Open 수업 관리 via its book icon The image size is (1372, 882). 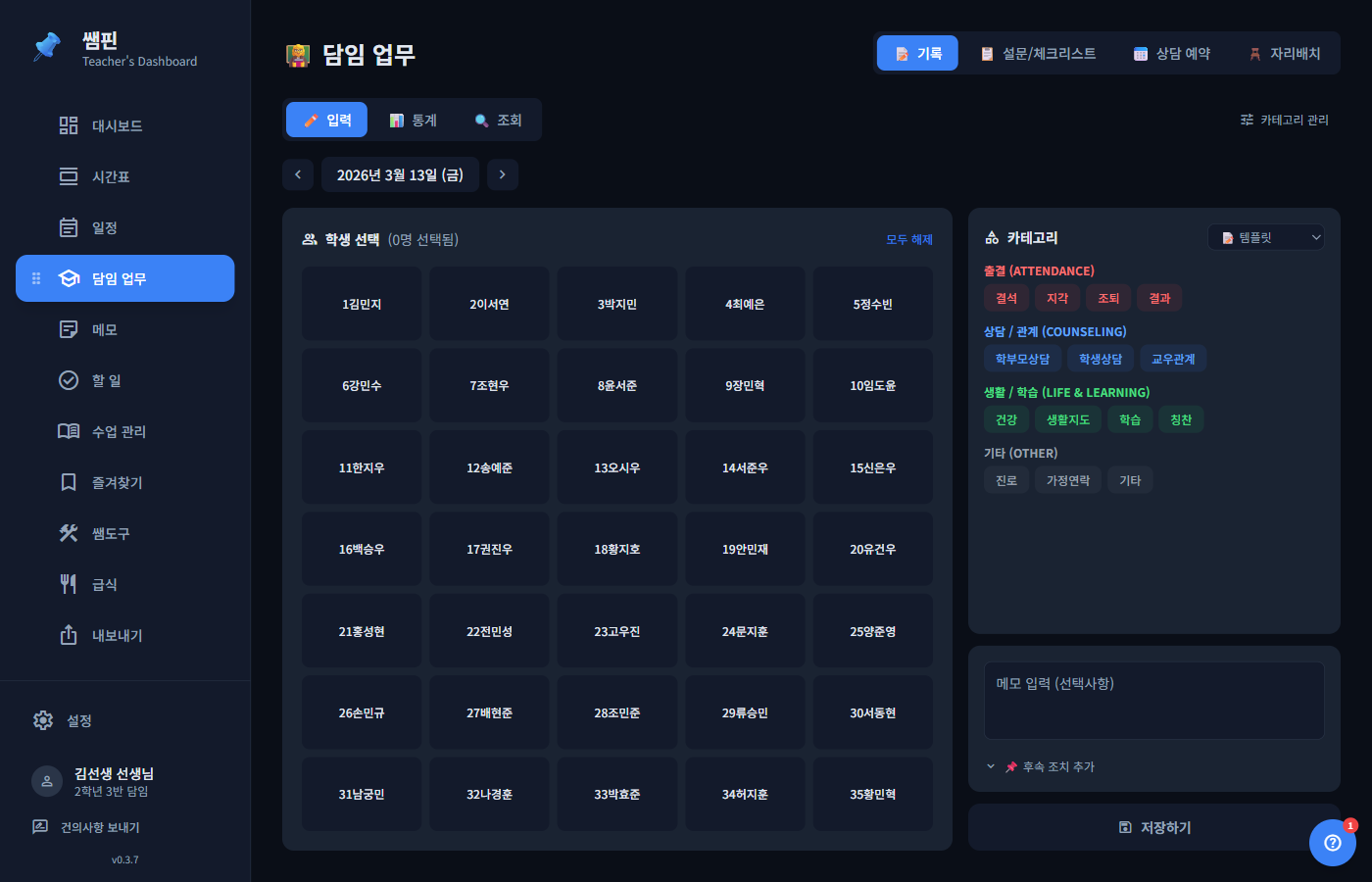point(69,431)
